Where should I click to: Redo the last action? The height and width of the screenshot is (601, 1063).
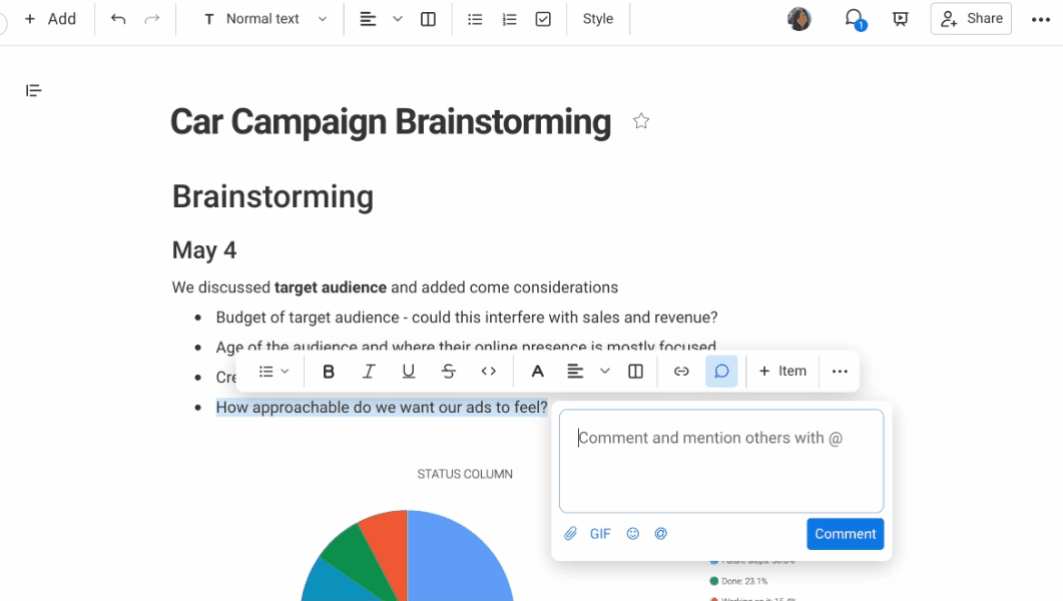[x=152, y=19]
